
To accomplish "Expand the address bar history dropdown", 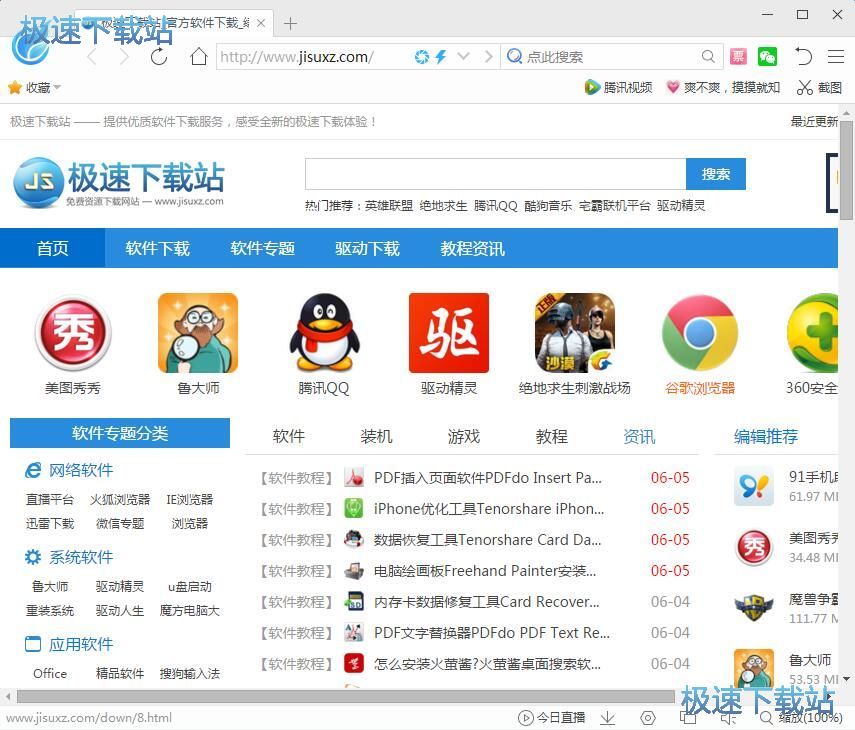I will point(463,56).
